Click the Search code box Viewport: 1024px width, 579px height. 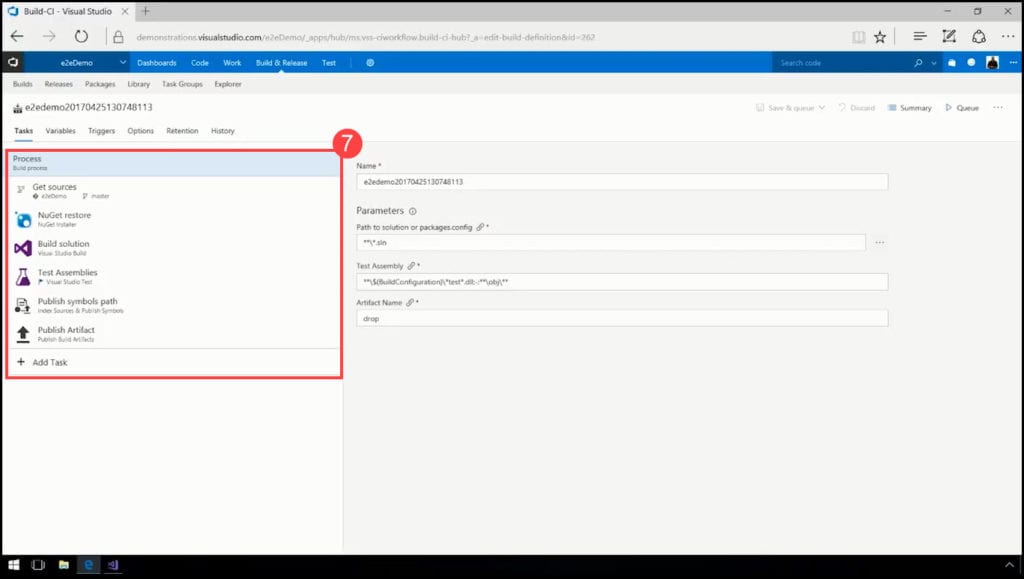(840, 63)
